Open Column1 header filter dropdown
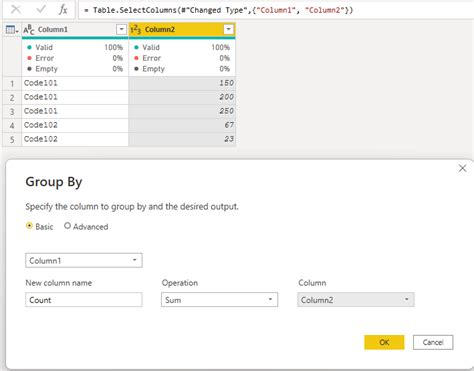The image size is (474, 371). [121, 30]
